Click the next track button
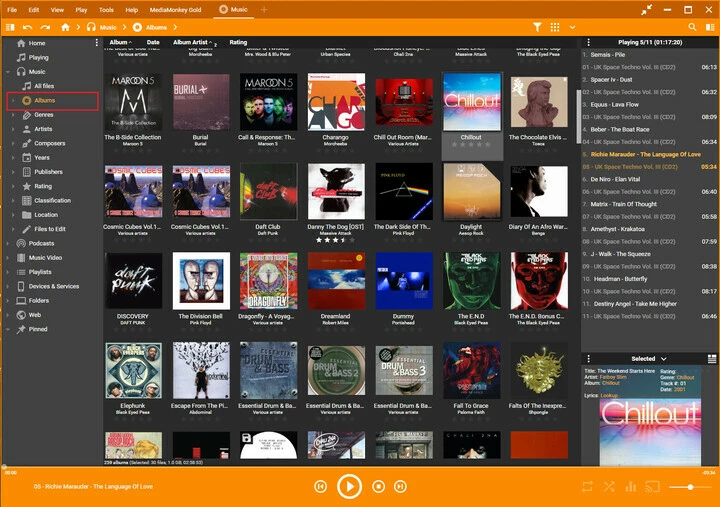 (x=400, y=486)
